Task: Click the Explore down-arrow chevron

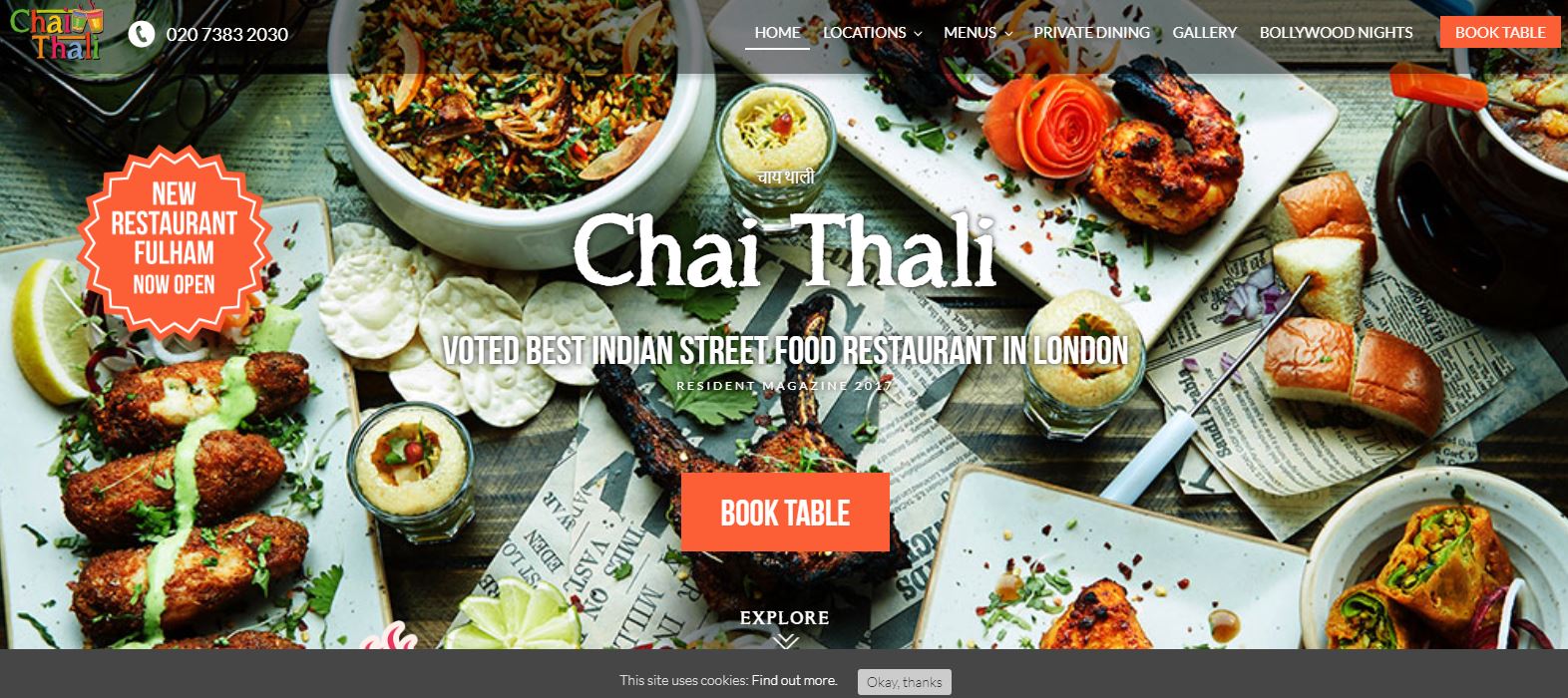Action: click(785, 641)
